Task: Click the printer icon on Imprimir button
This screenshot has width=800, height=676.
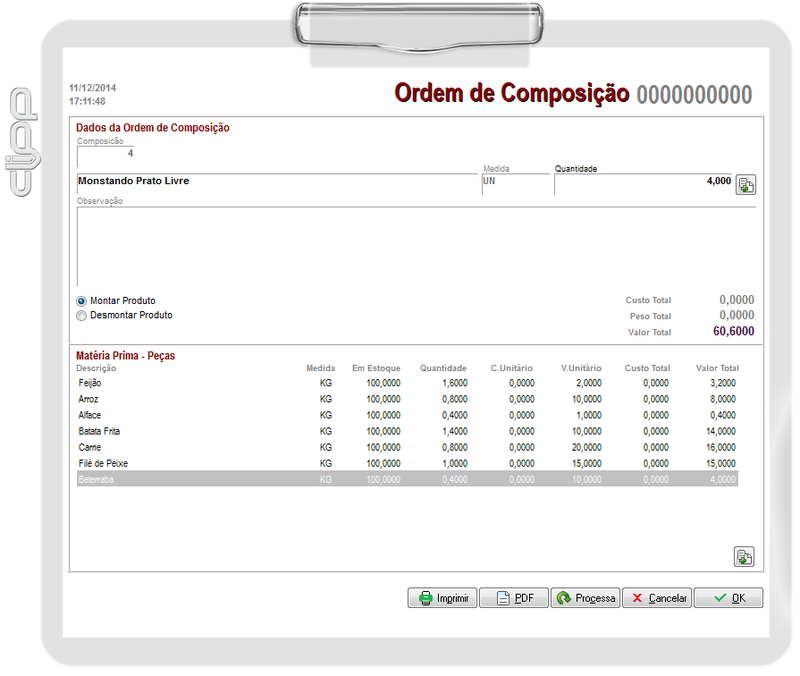Action: (x=425, y=598)
